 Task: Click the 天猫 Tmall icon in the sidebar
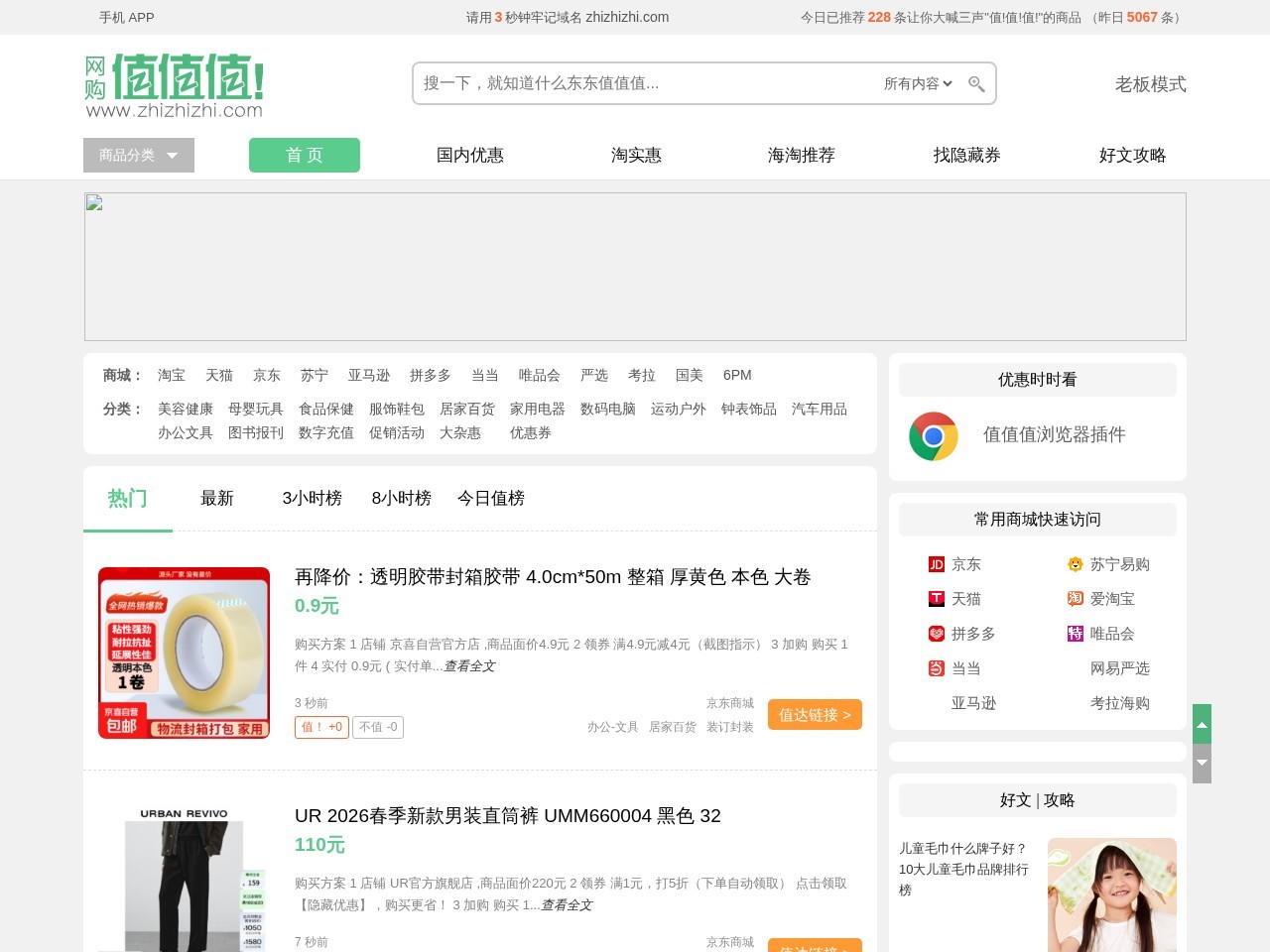point(937,598)
